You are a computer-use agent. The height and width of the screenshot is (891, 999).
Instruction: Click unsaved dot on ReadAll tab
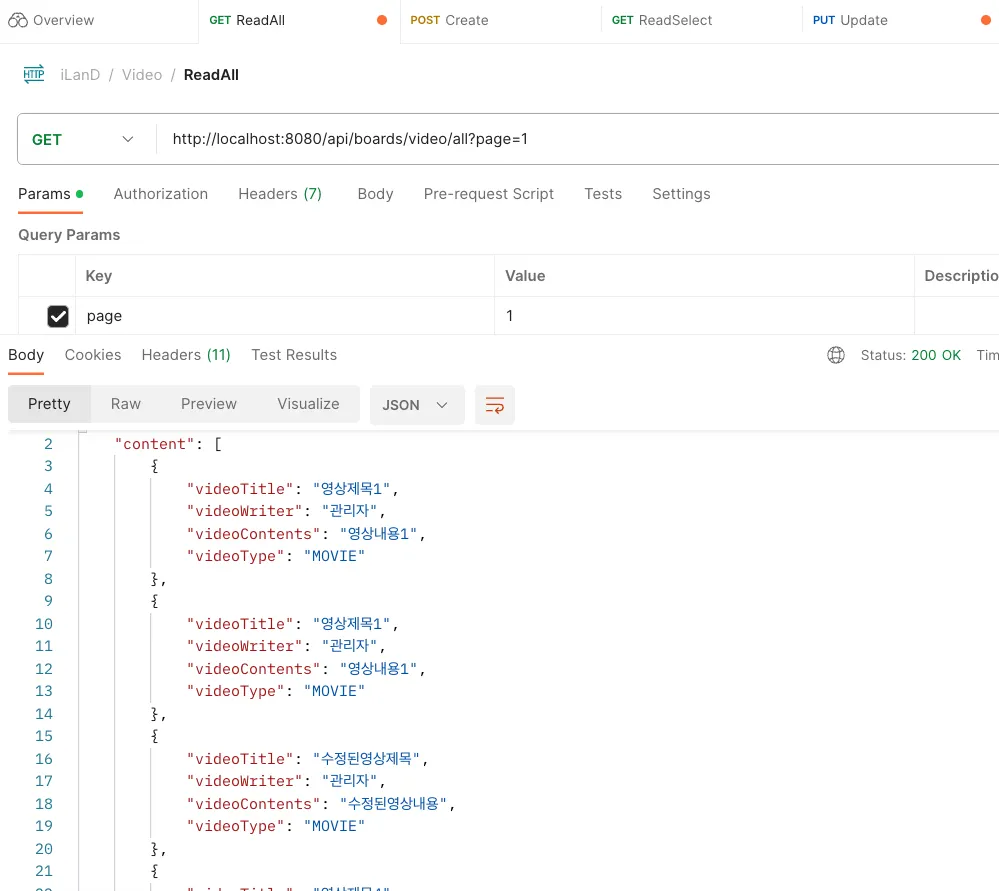(382, 20)
